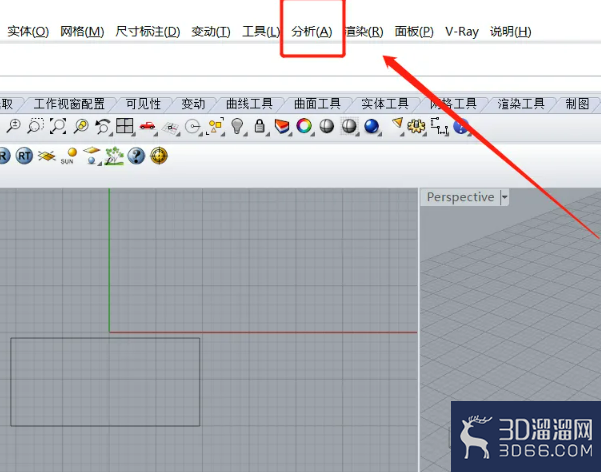Switch to the 可见性 toolbar tab
The width and height of the screenshot is (601, 472).
pos(144,104)
